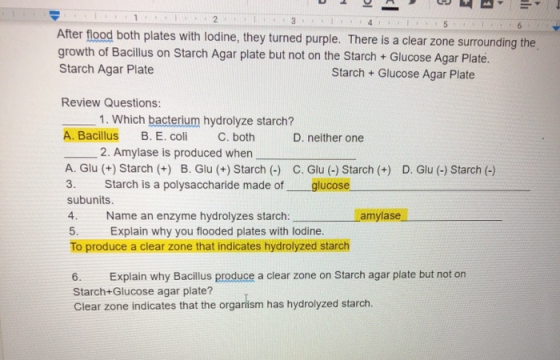Click paragraph starting "After flood both plates"

[296, 39]
